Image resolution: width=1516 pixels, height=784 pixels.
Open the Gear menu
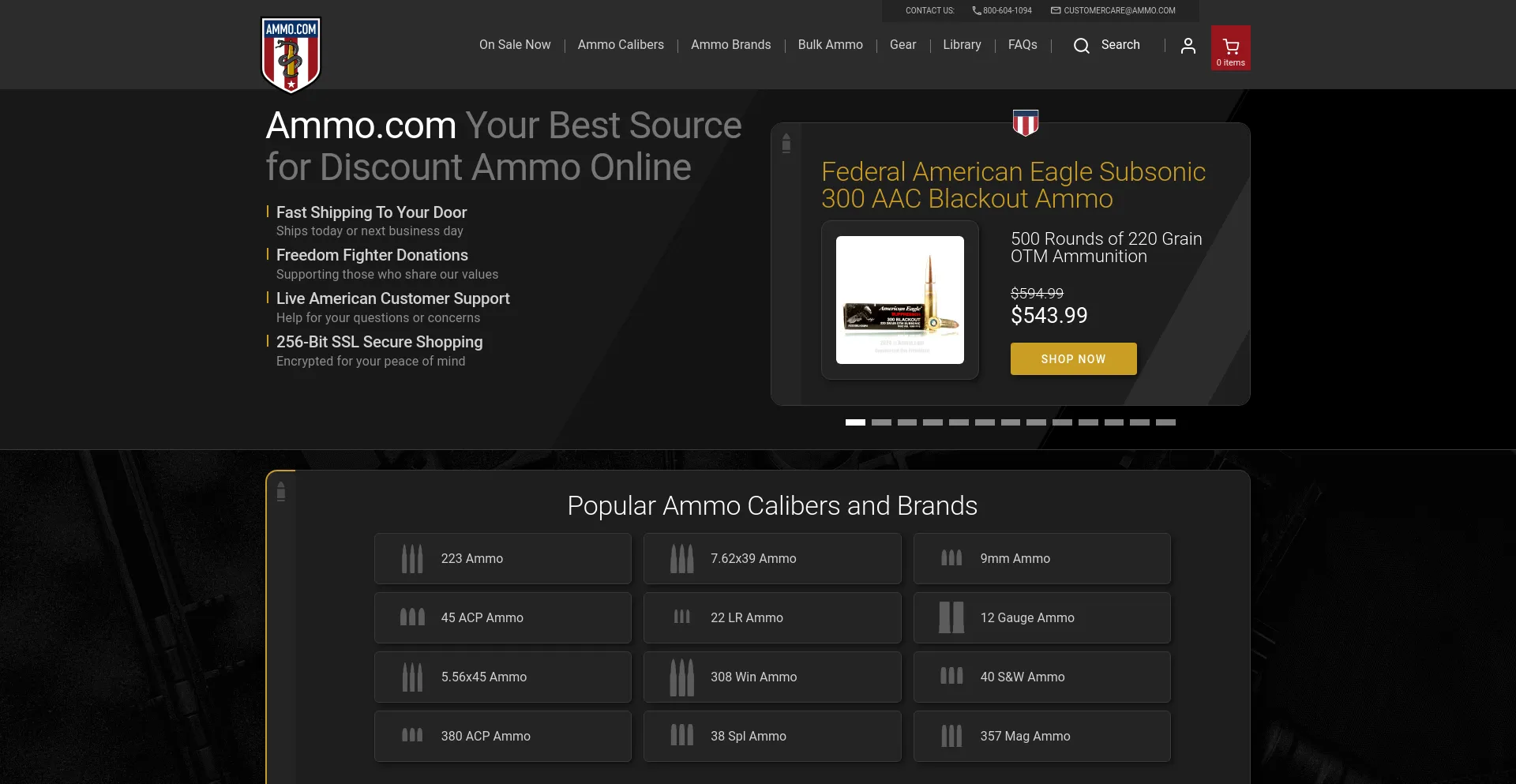(902, 45)
